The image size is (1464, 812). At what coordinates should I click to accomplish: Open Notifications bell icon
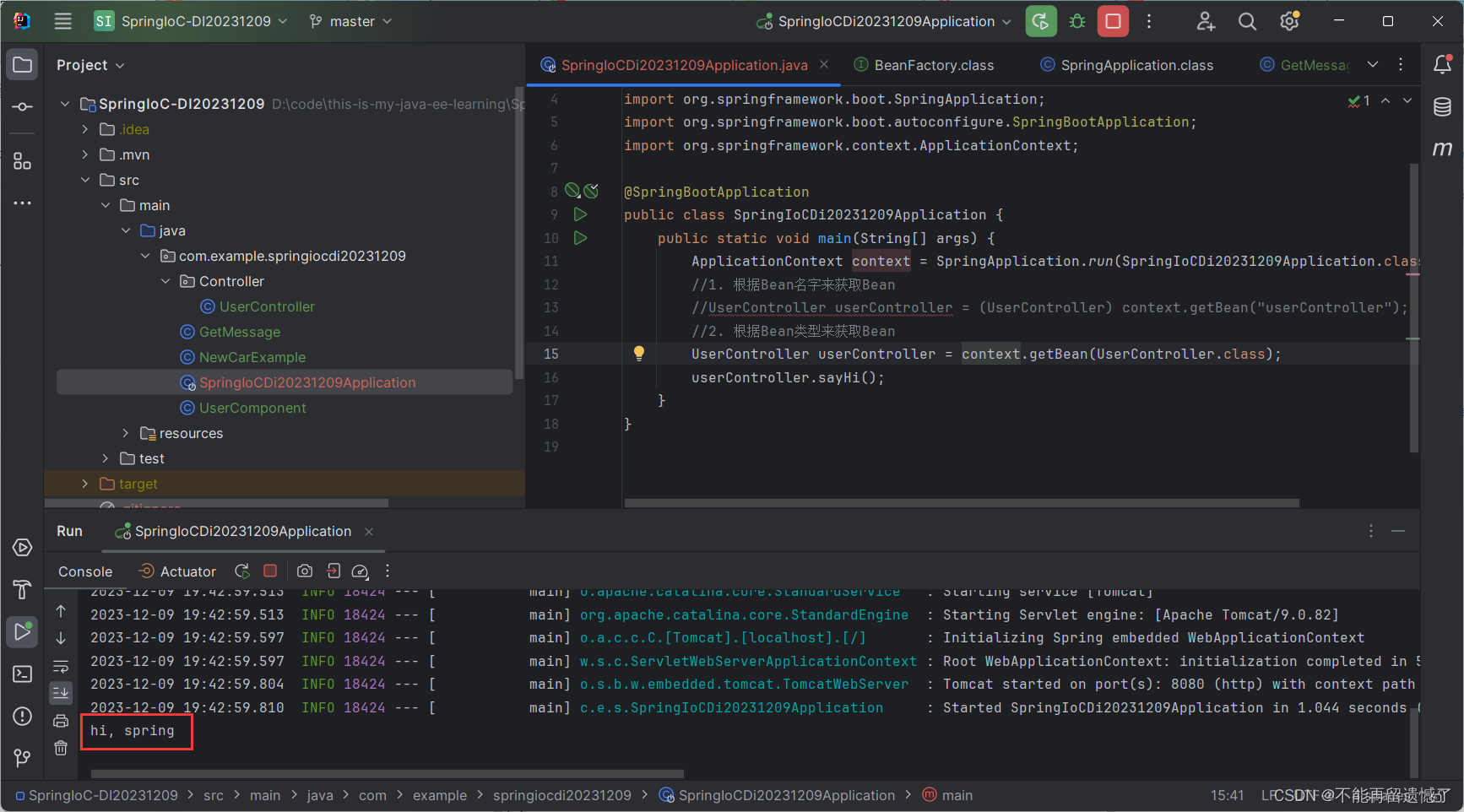(1442, 64)
